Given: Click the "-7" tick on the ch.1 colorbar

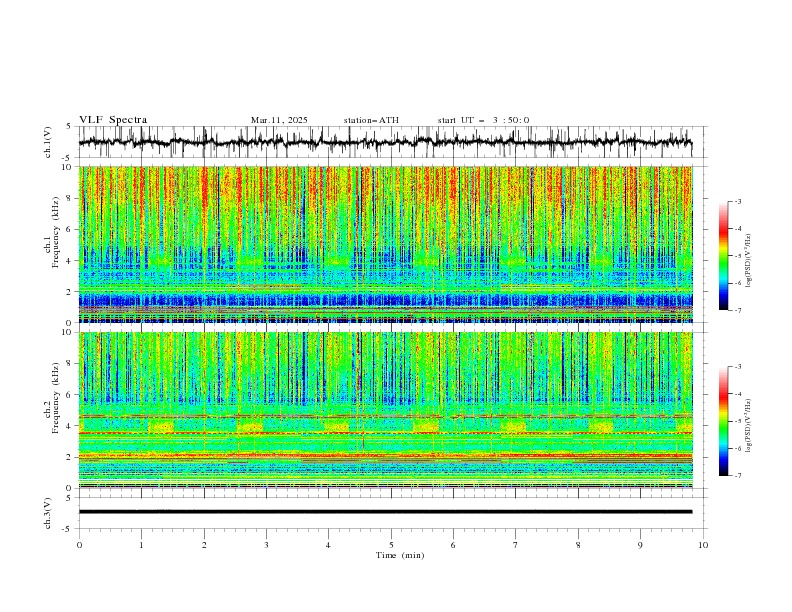Looking at the screenshot, I should point(738,311).
